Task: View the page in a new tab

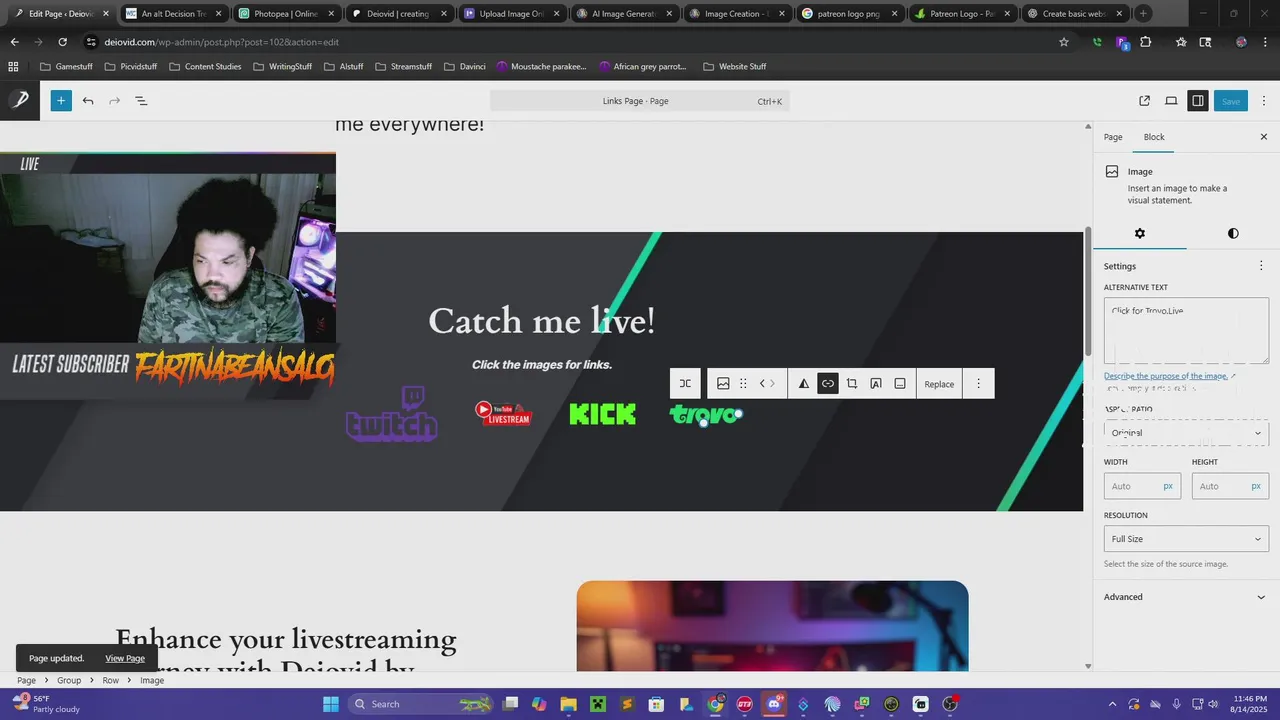Action: click(x=1144, y=101)
